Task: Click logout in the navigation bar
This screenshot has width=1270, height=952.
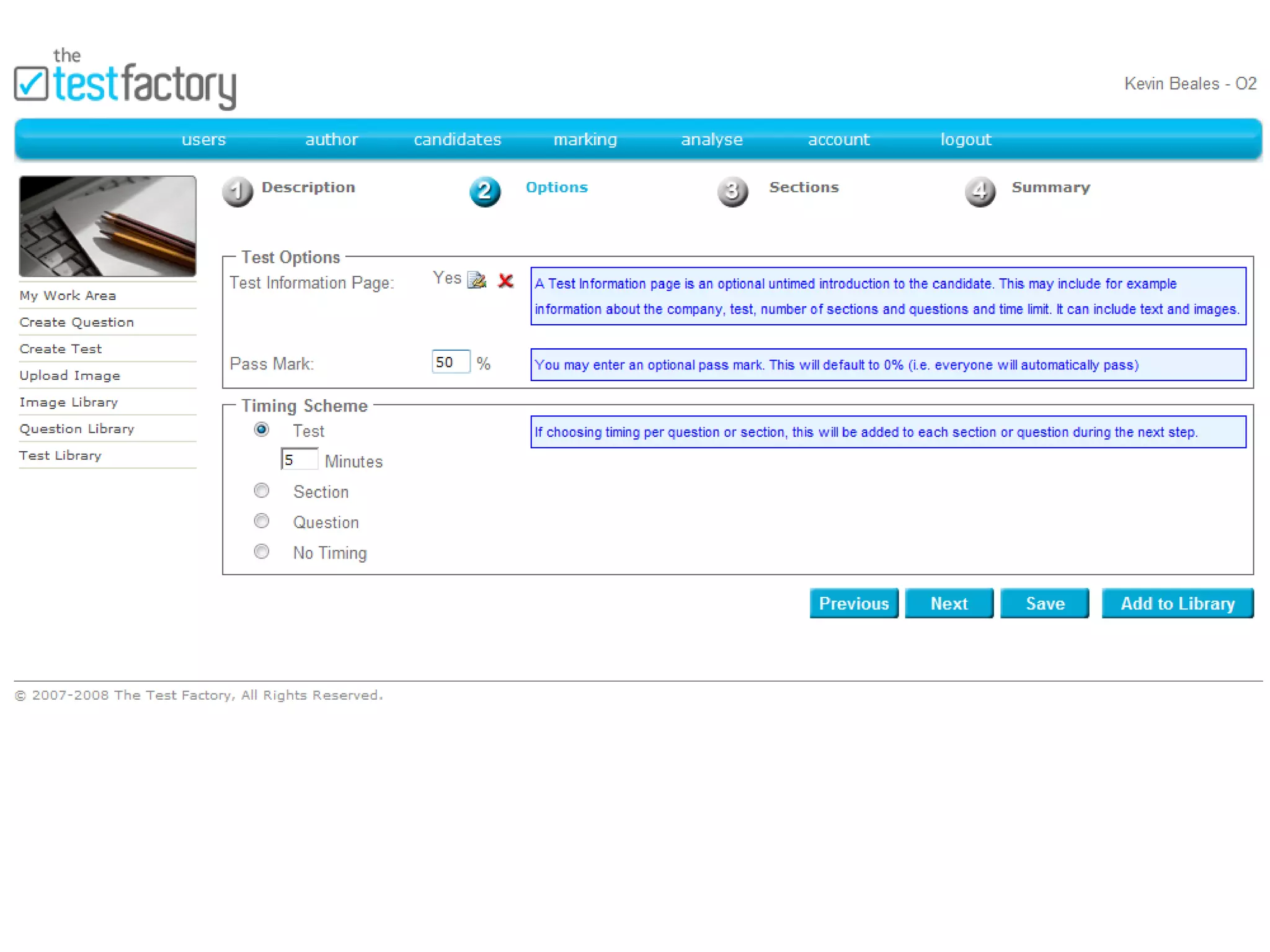Action: coord(966,139)
